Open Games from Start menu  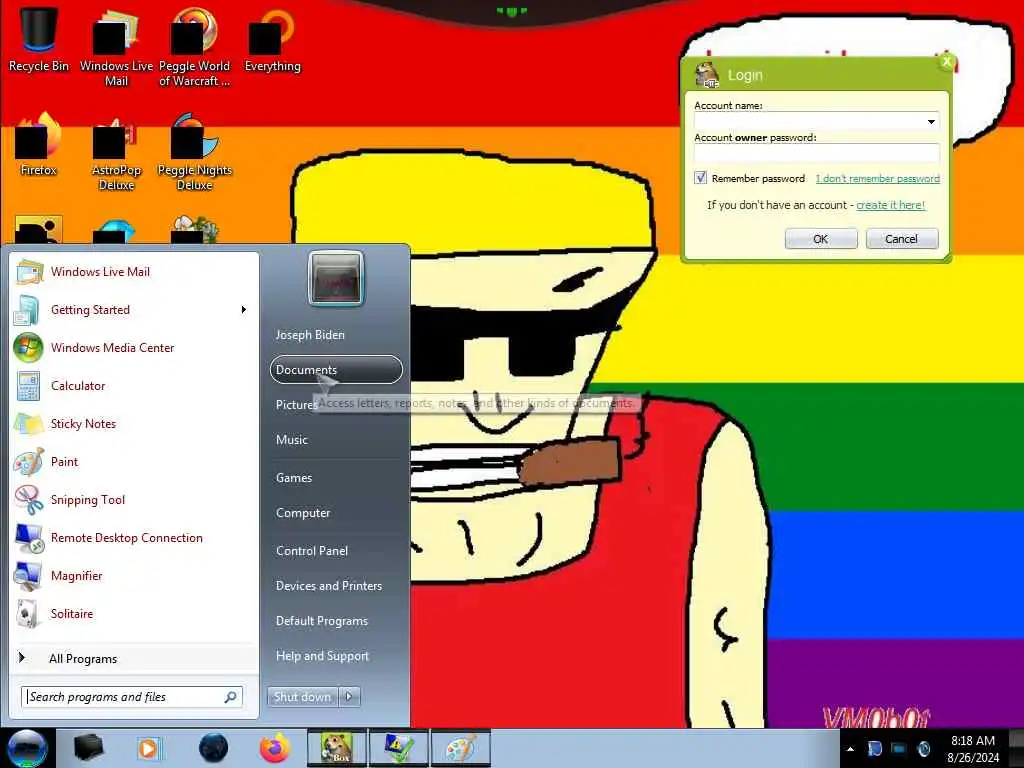point(336,477)
